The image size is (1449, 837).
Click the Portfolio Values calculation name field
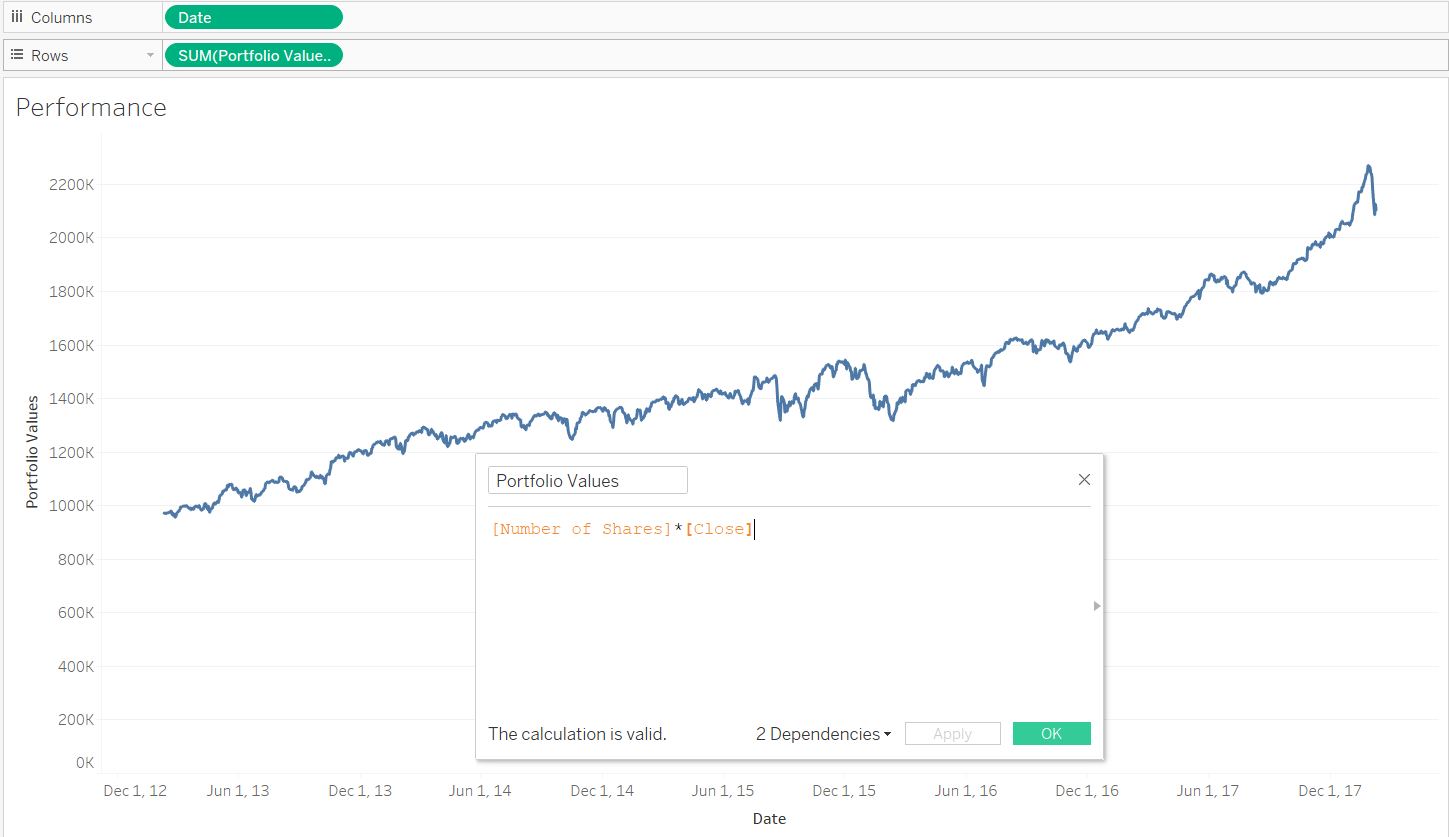click(587, 480)
